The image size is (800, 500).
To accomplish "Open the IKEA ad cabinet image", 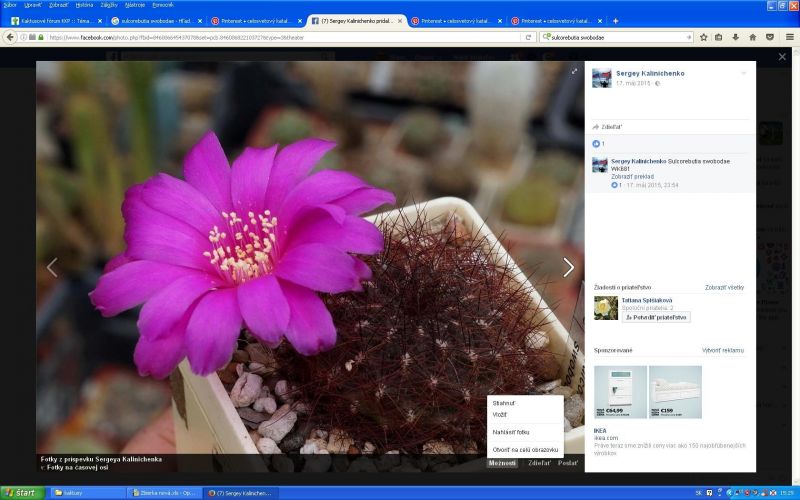I will [620, 392].
